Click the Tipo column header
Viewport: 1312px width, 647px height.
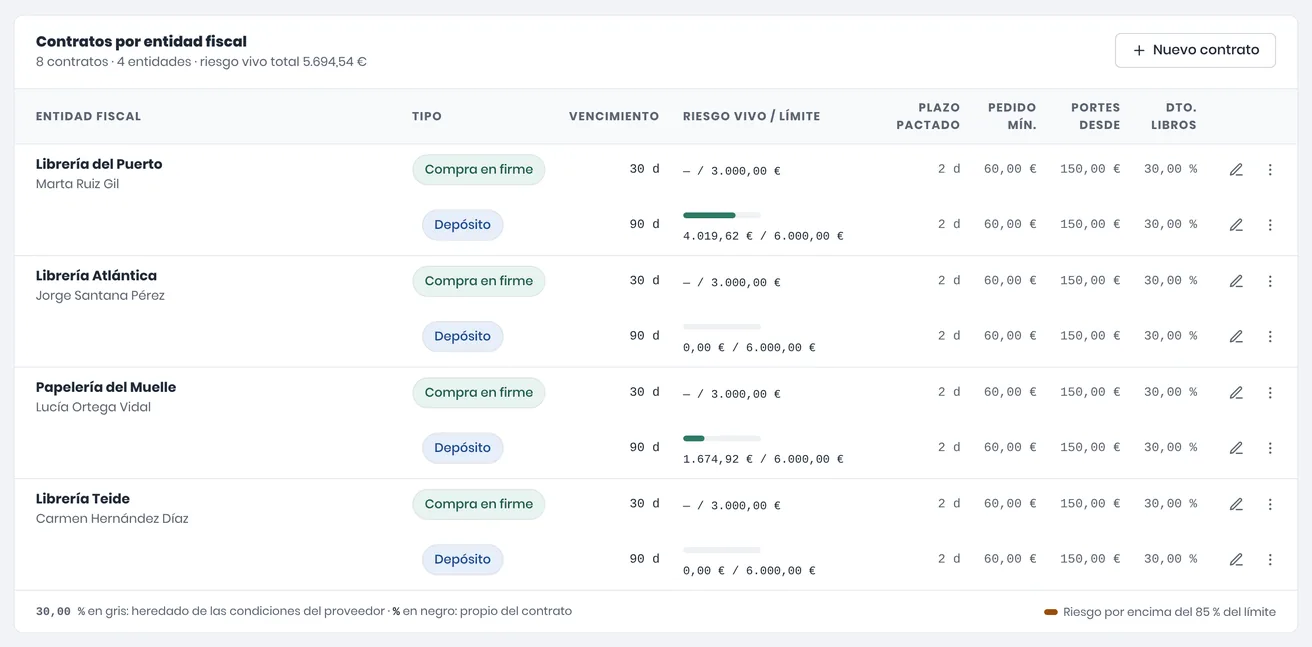(x=427, y=116)
